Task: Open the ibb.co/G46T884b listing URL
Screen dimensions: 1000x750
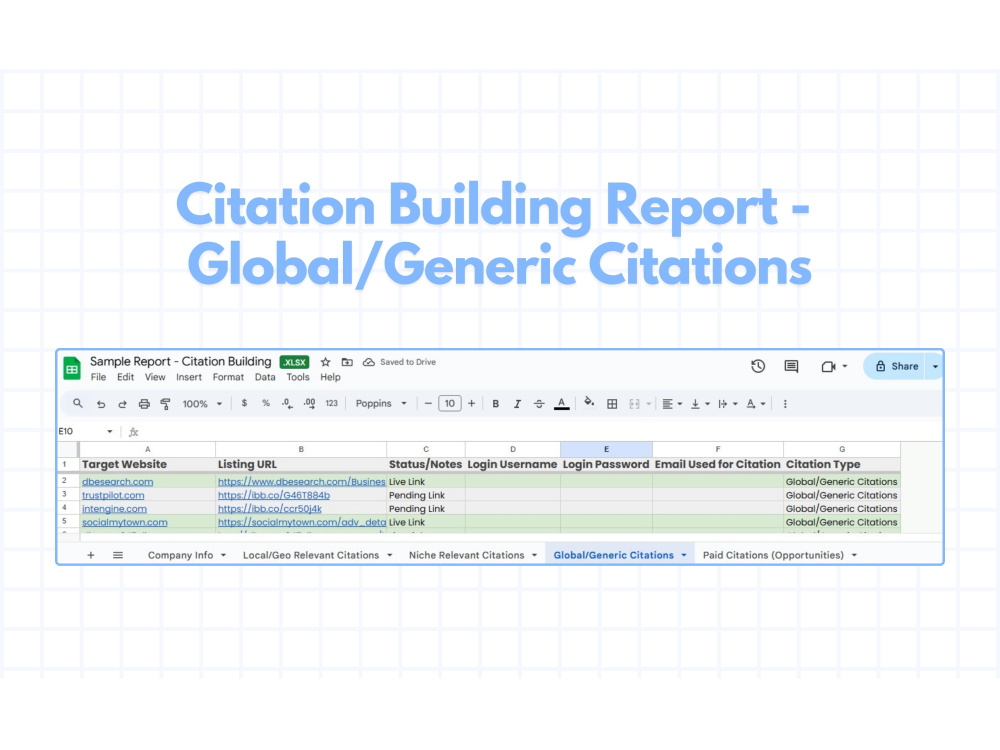Action: coord(274,495)
